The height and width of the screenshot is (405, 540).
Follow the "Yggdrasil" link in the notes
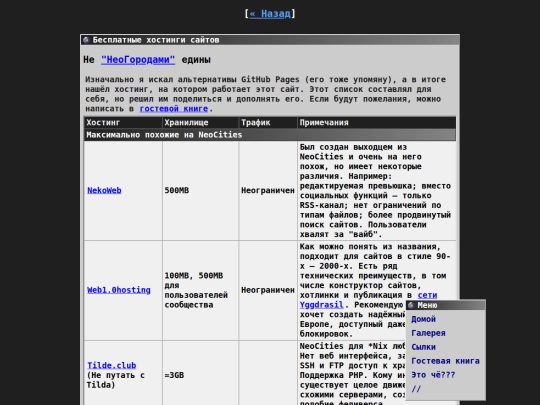(x=321, y=305)
